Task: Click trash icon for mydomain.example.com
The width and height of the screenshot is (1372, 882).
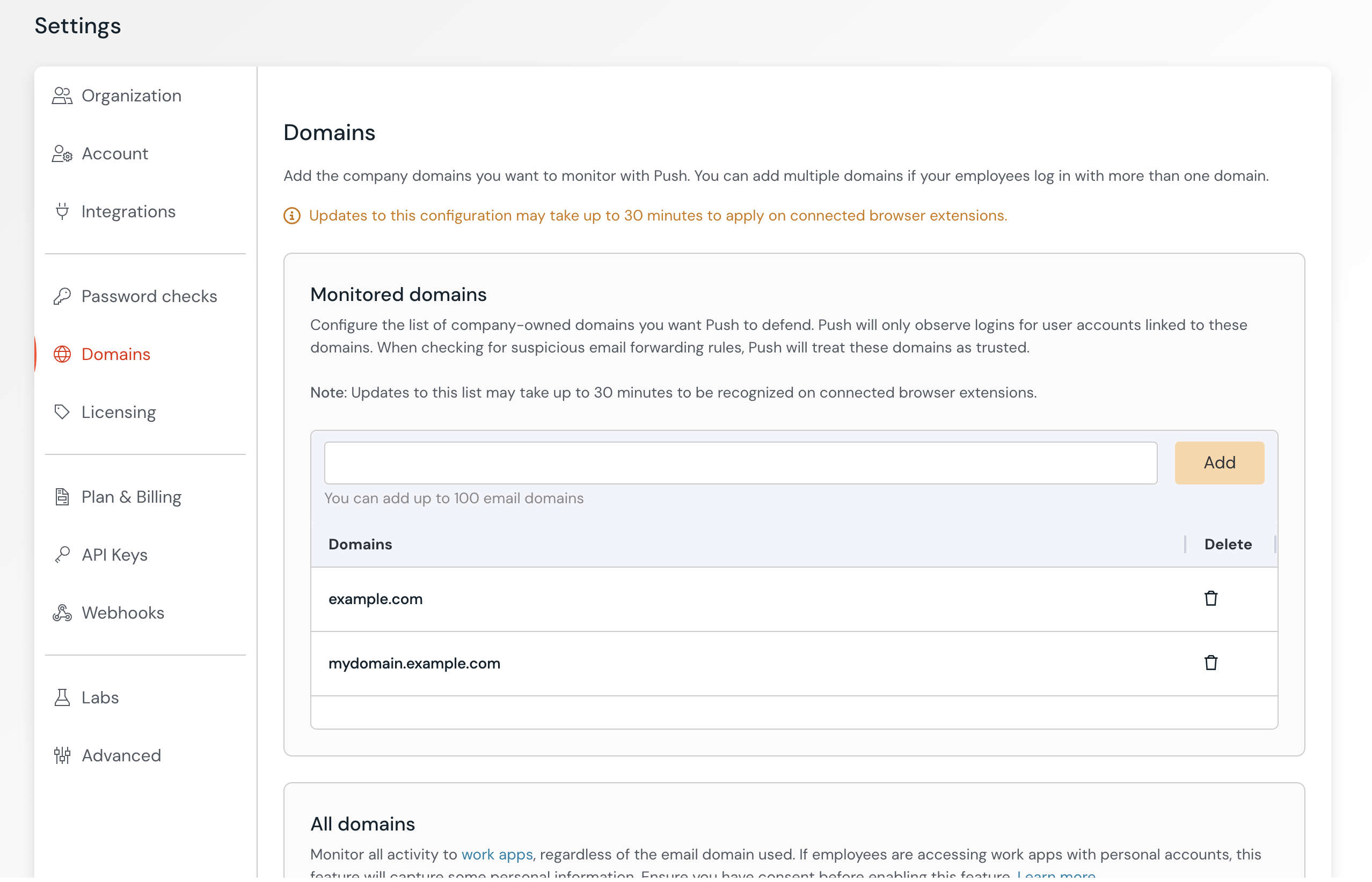Action: [1210, 663]
